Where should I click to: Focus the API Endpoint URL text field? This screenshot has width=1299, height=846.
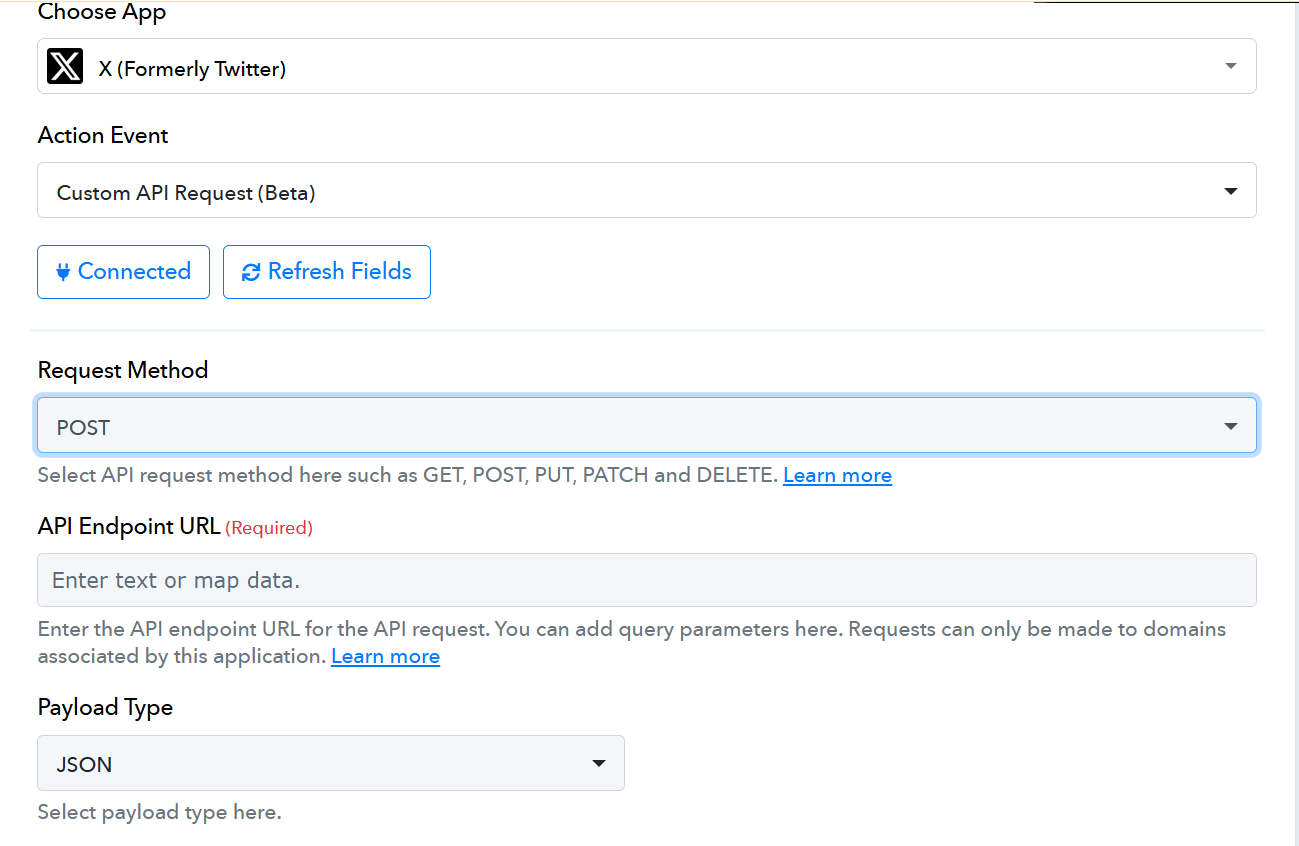646,580
